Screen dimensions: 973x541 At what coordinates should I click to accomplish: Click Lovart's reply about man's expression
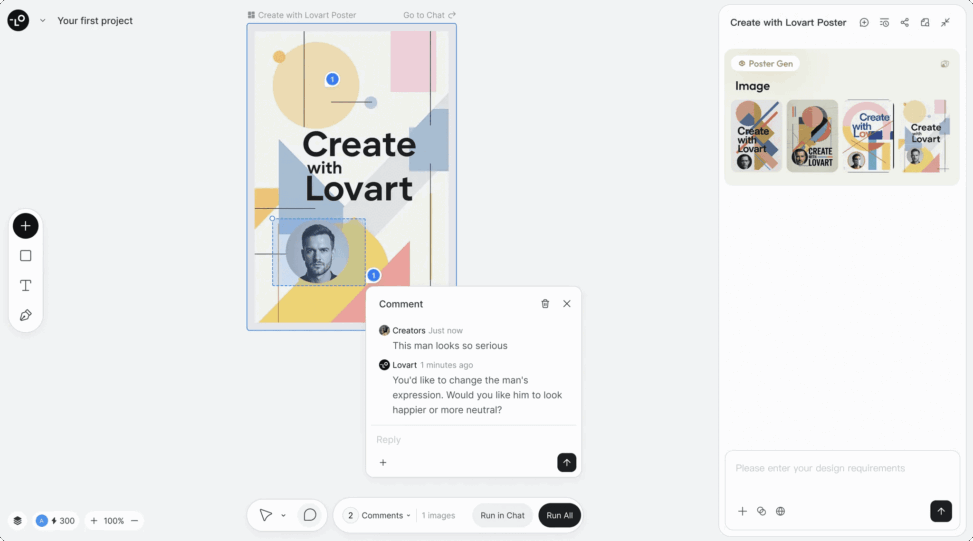coord(477,395)
